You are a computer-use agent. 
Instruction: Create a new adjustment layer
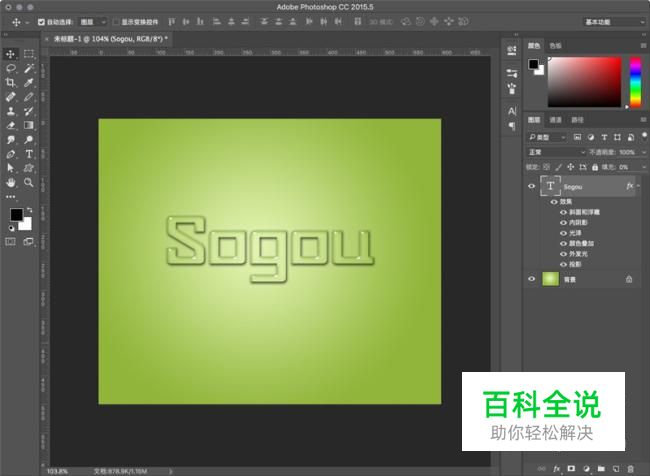tap(586, 469)
